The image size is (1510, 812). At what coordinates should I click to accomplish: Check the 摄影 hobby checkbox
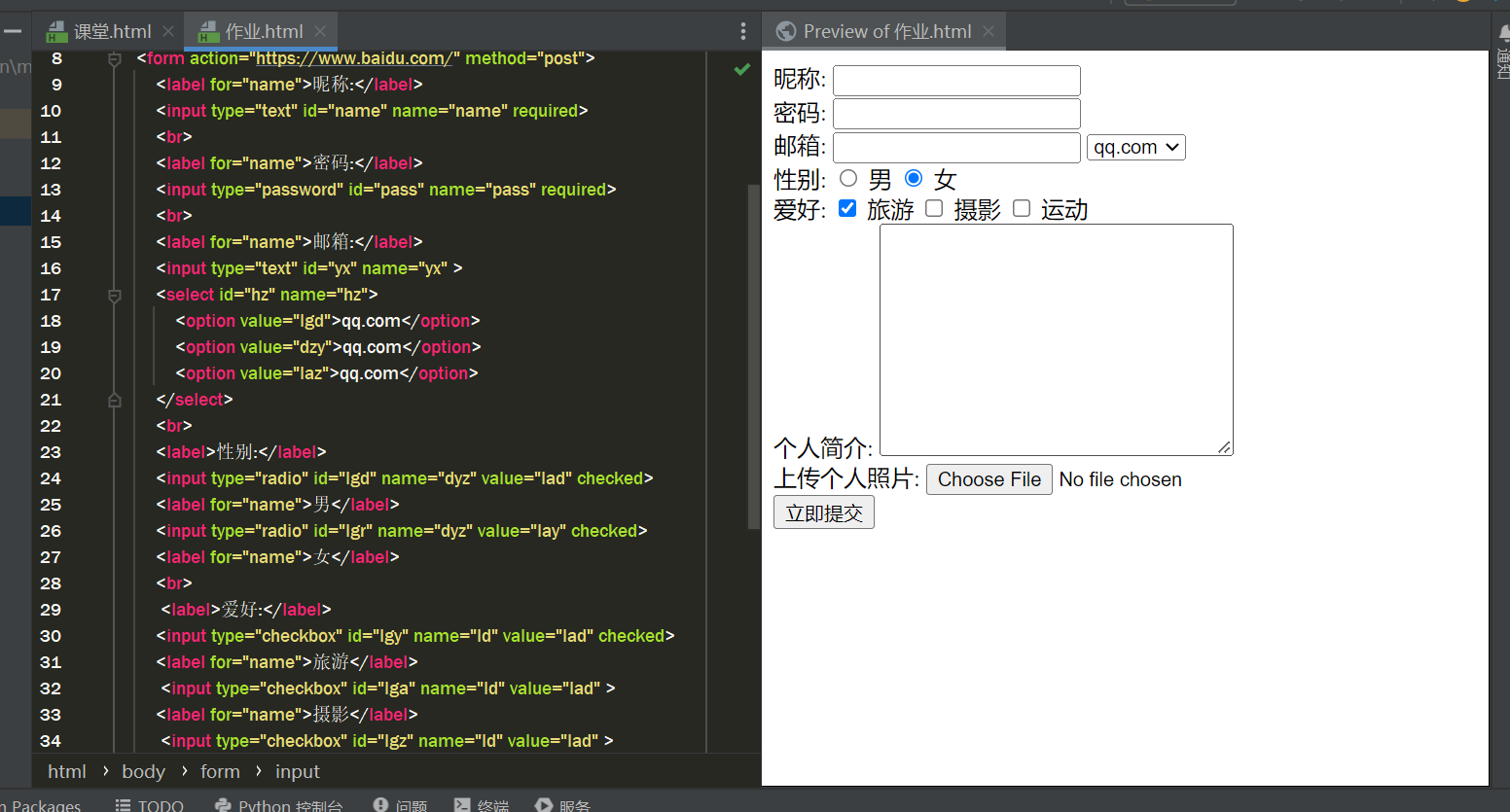(x=934, y=208)
